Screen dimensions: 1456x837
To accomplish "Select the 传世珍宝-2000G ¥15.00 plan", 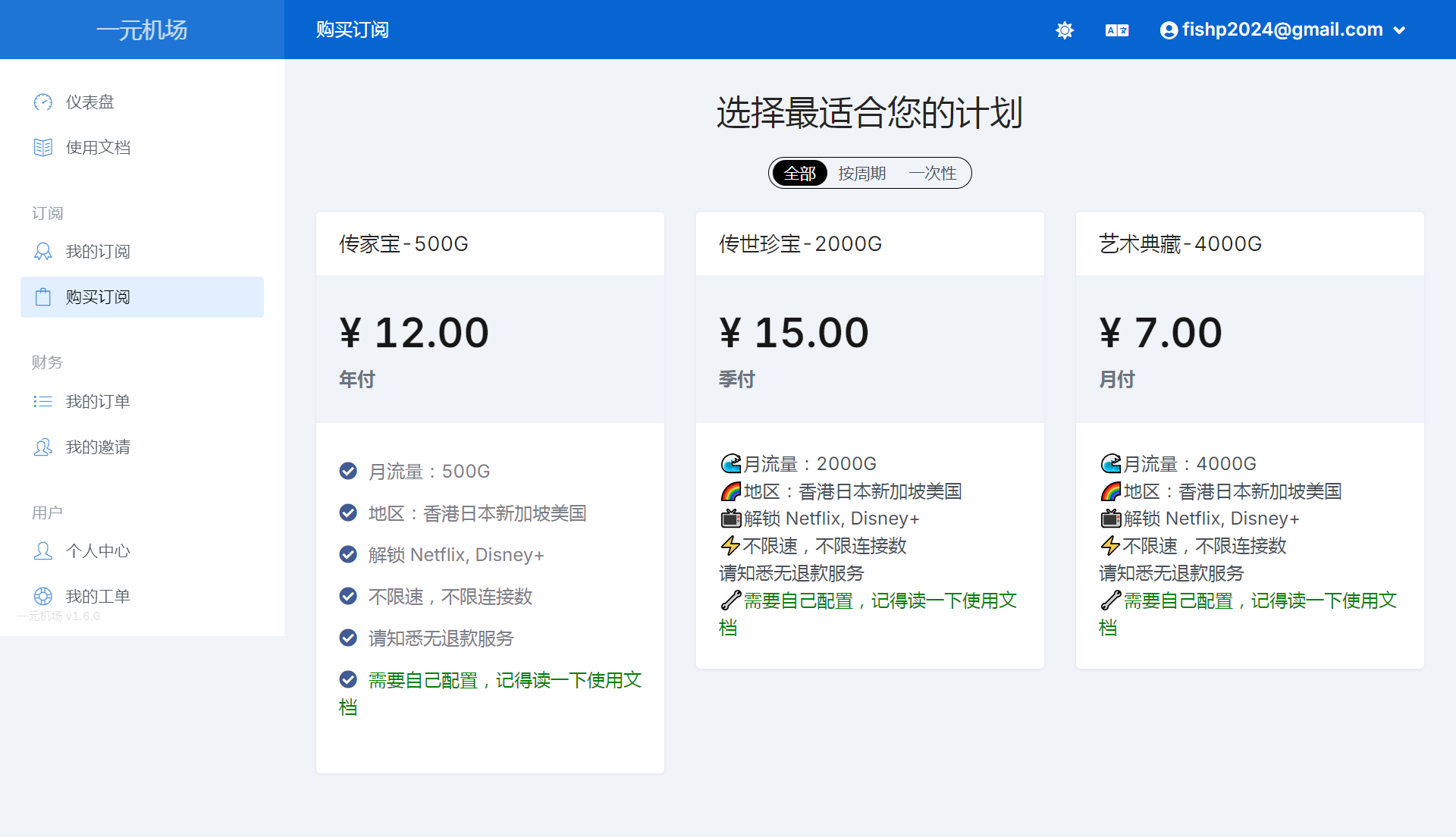I will [x=793, y=334].
